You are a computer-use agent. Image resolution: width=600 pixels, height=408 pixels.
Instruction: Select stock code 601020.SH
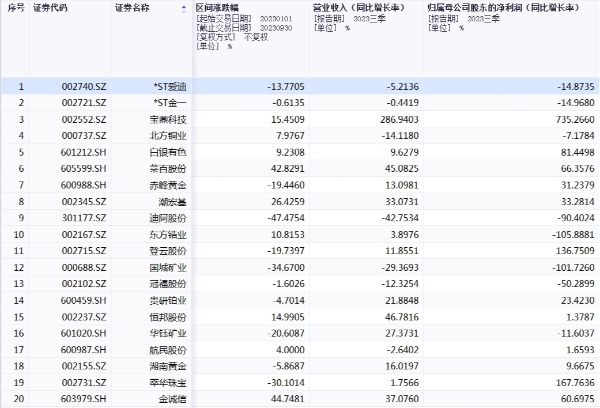83,333
